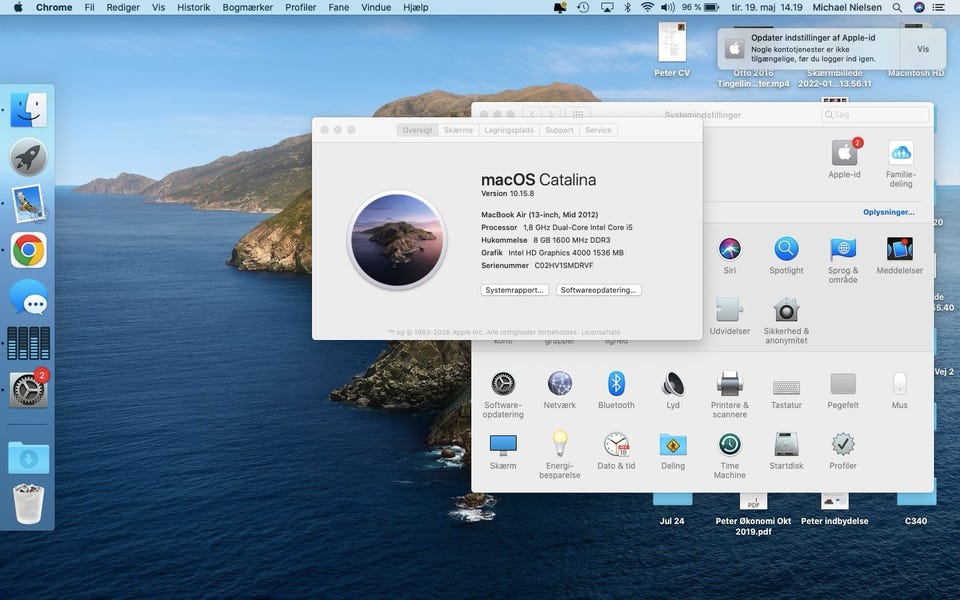
Task: Open Spotlight search magnifier in menu bar
Action: pyautogui.click(x=897, y=7)
